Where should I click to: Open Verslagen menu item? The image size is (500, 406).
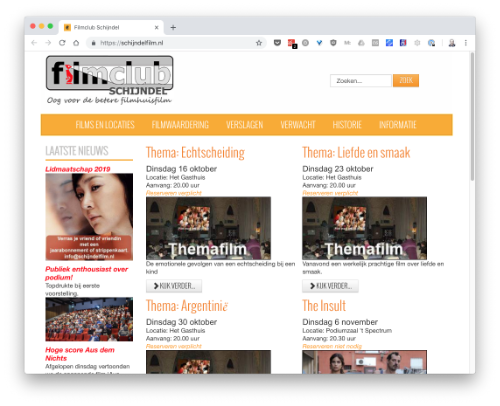[244, 125]
